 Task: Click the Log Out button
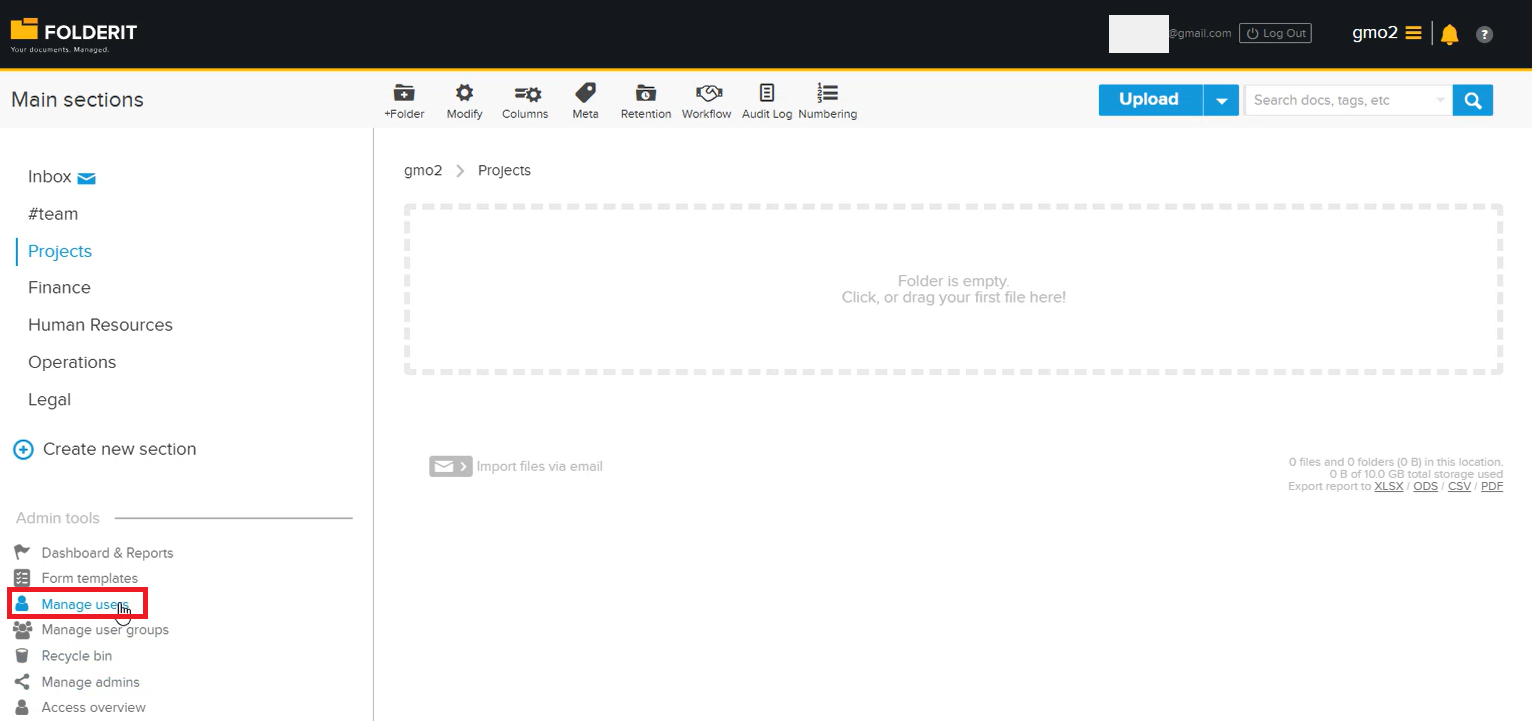tap(1275, 33)
